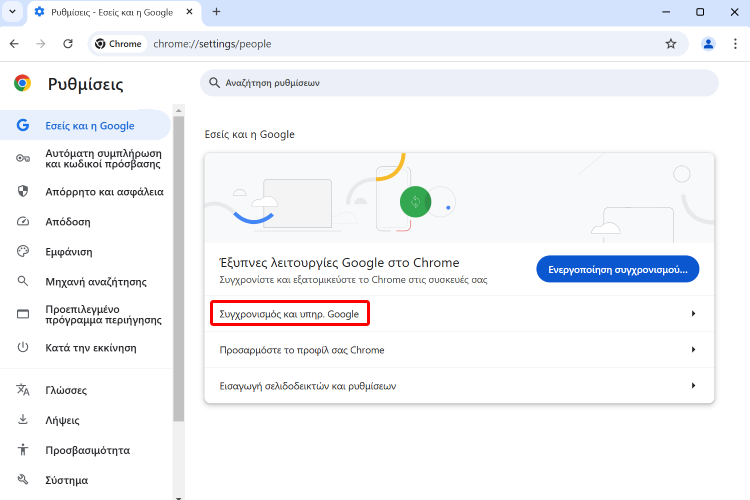Open Απόρρητο και ασφάλεια settings

click(x=86, y=191)
